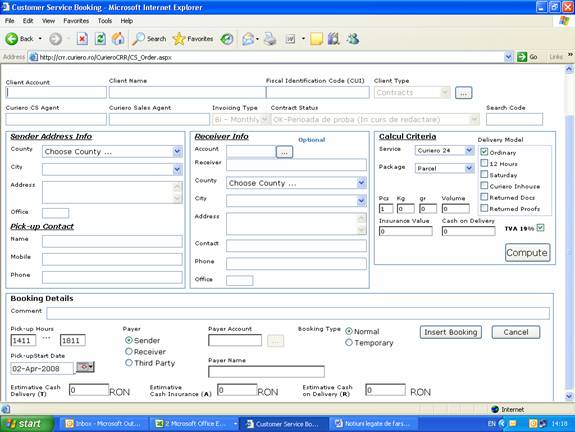Open Receiver County dropdown

click(x=361, y=183)
